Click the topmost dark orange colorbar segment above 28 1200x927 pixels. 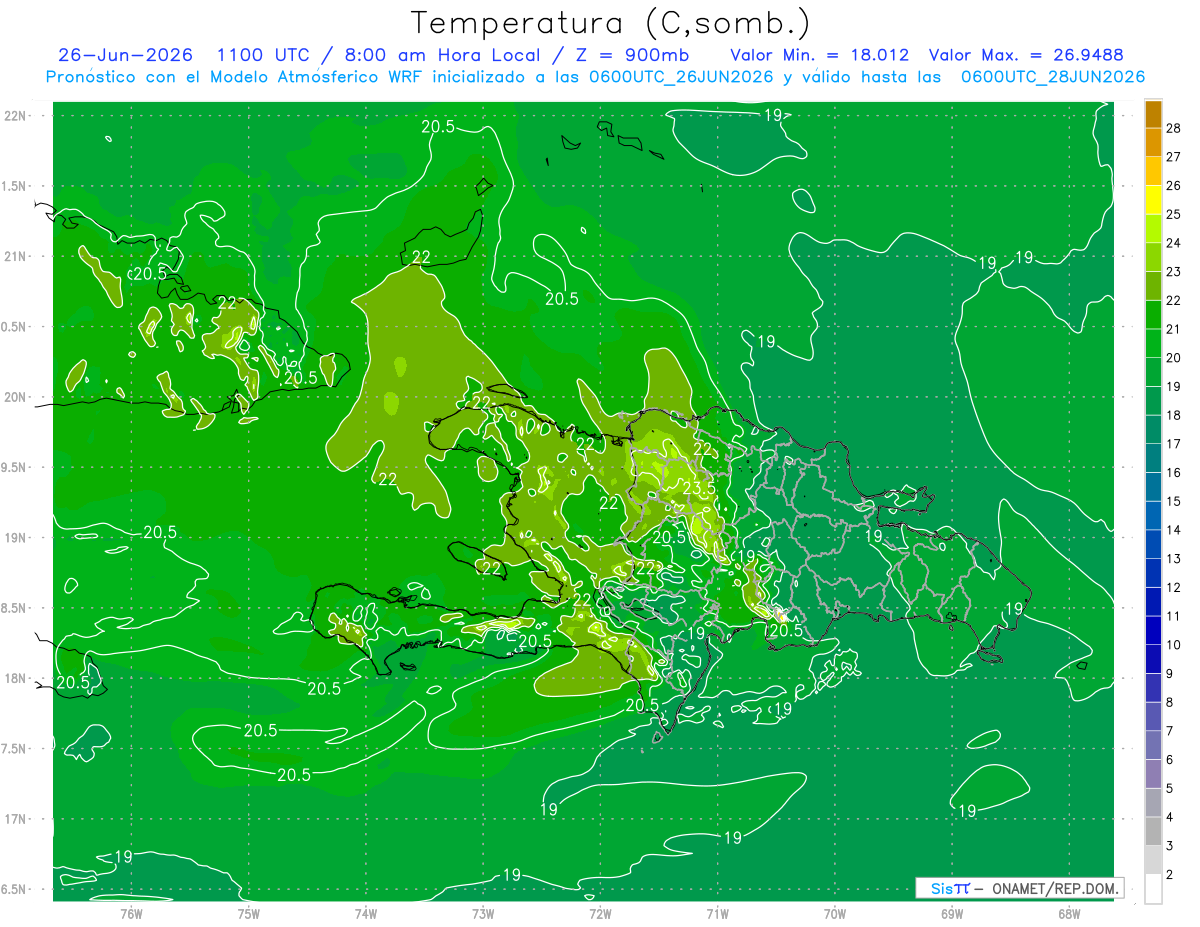click(x=1153, y=114)
